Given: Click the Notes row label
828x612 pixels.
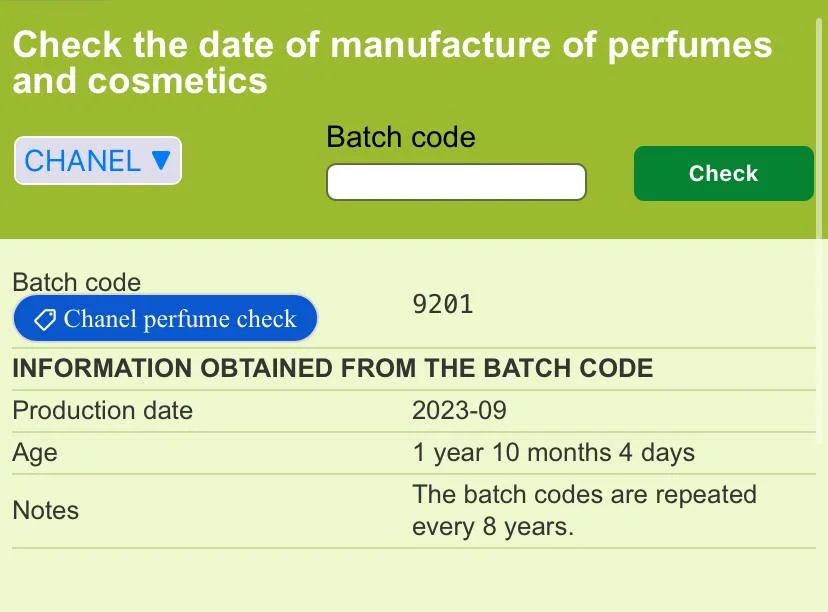Looking at the screenshot, I should (x=45, y=510).
